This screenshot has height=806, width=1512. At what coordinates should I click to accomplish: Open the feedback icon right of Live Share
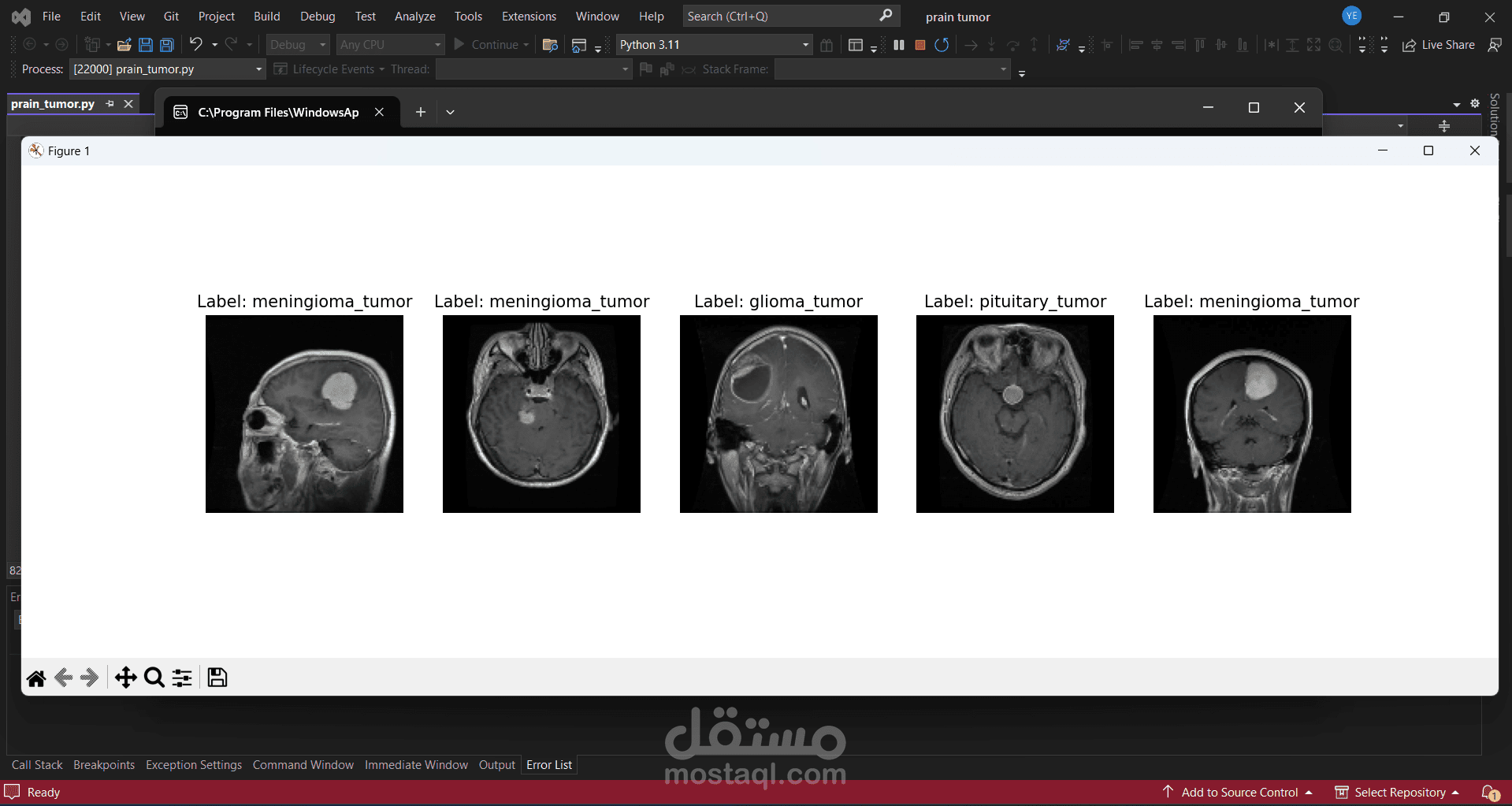[1495, 45]
